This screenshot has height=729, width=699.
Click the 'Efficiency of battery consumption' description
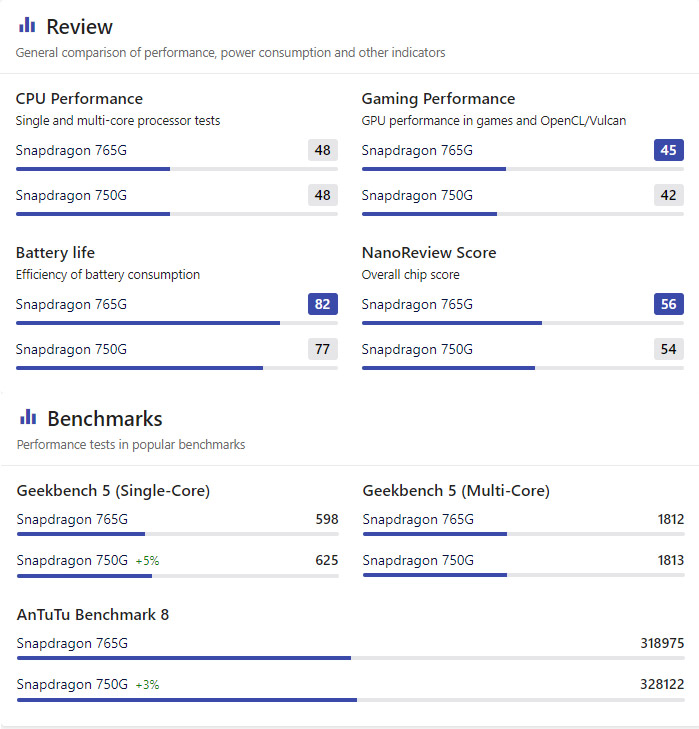click(107, 275)
